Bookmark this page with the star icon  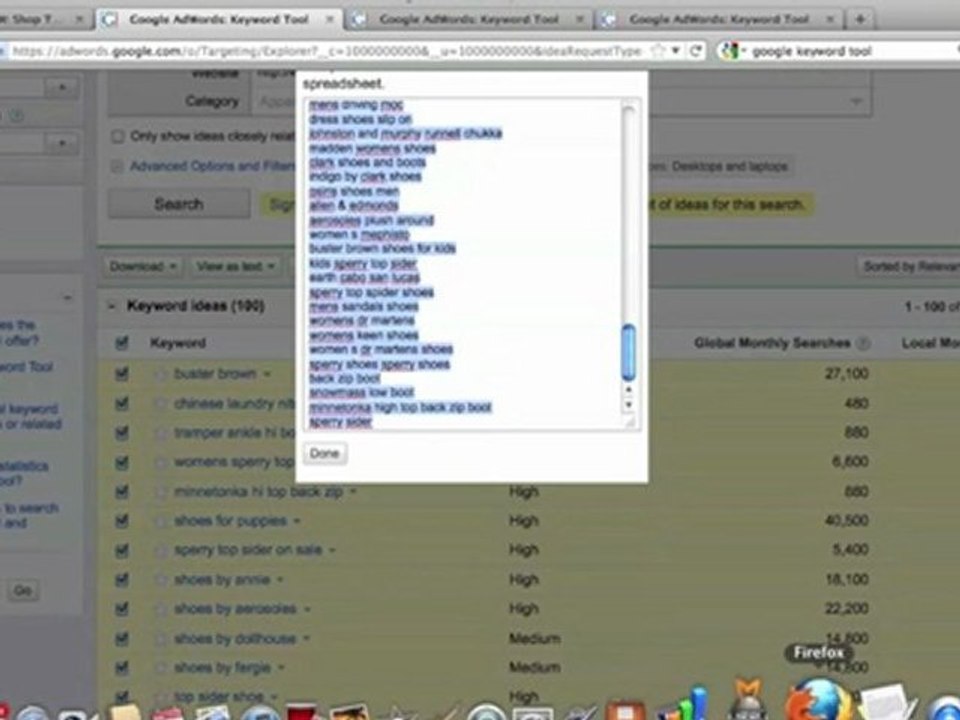tap(658, 51)
